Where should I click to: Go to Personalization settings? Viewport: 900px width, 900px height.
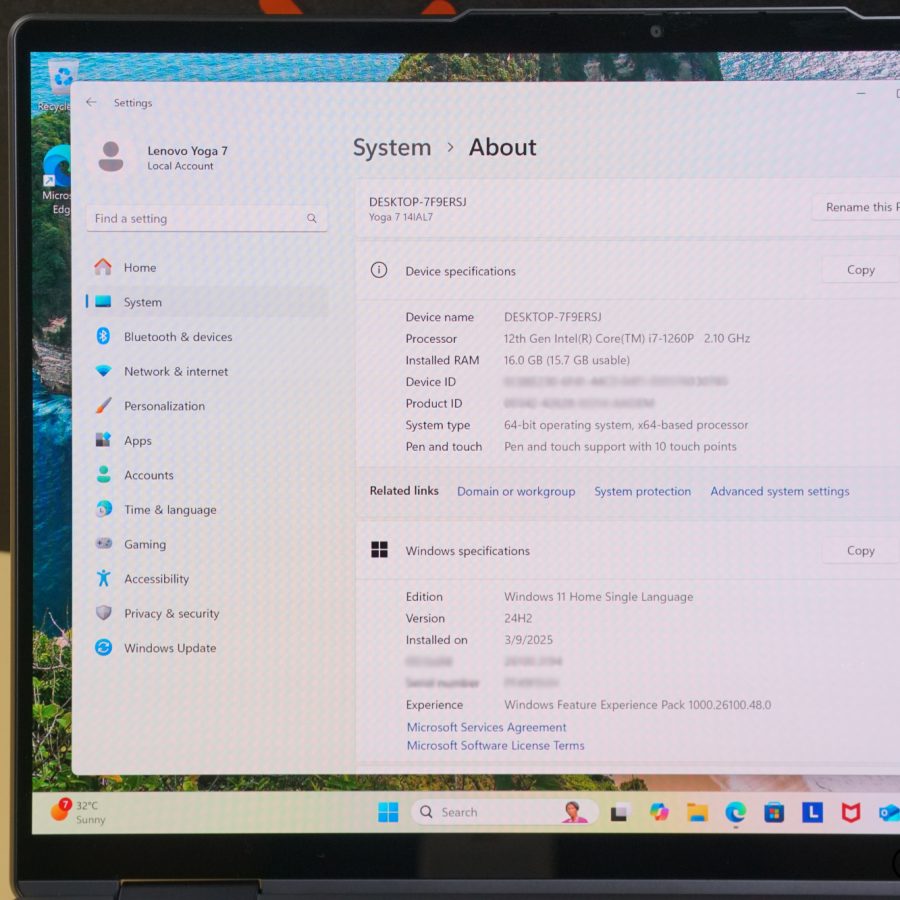(x=207, y=406)
